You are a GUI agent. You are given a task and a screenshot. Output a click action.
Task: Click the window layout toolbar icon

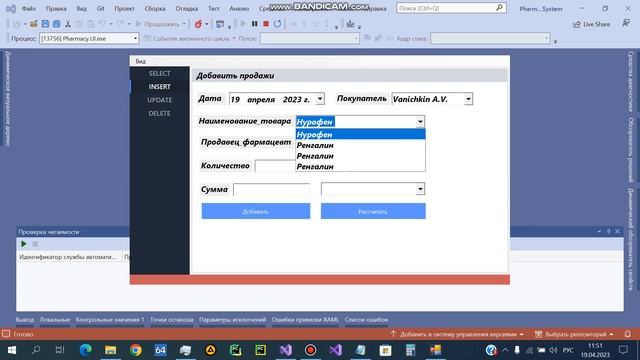tap(220, 24)
